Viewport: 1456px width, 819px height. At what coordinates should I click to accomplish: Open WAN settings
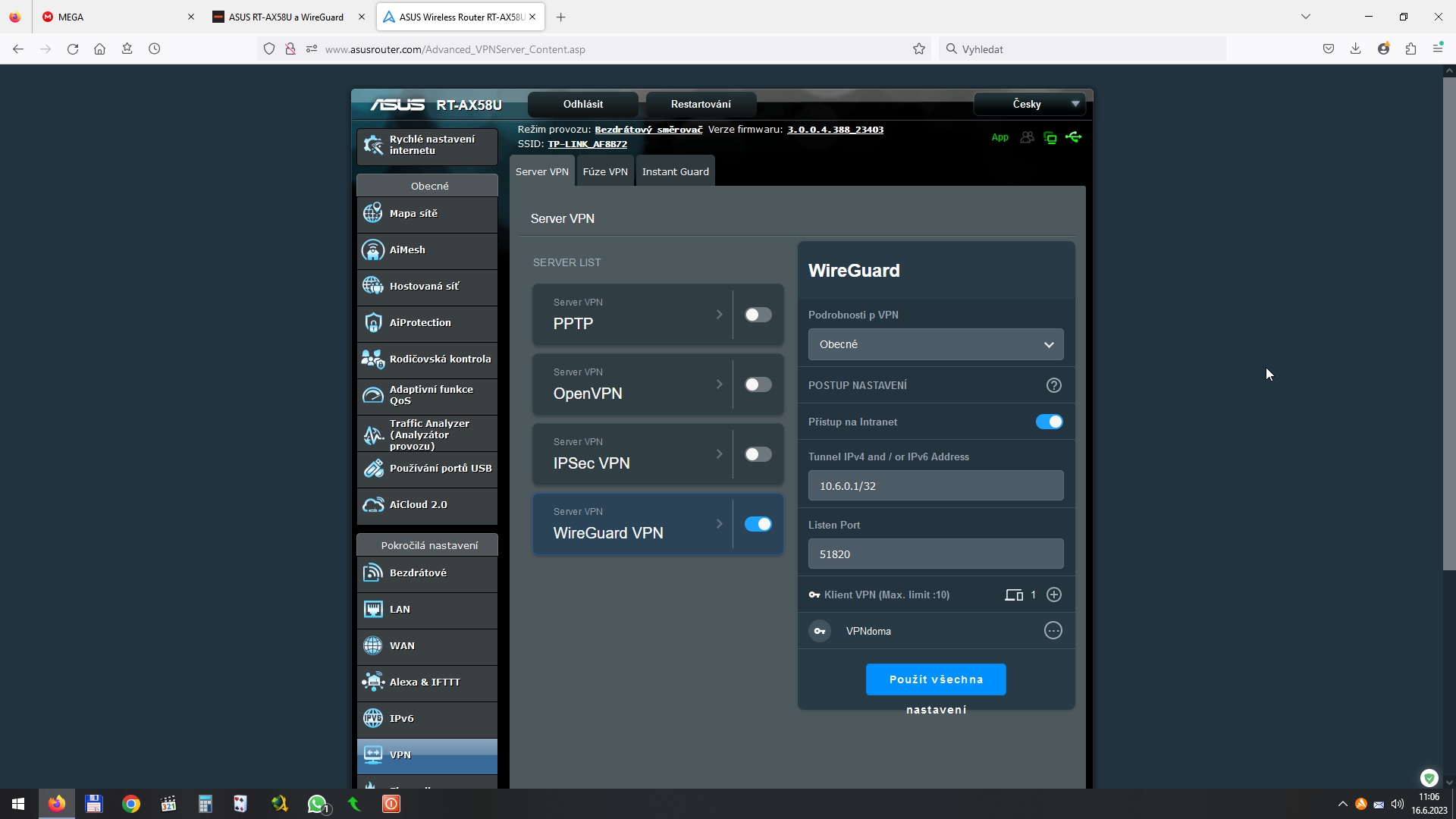(427, 646)
